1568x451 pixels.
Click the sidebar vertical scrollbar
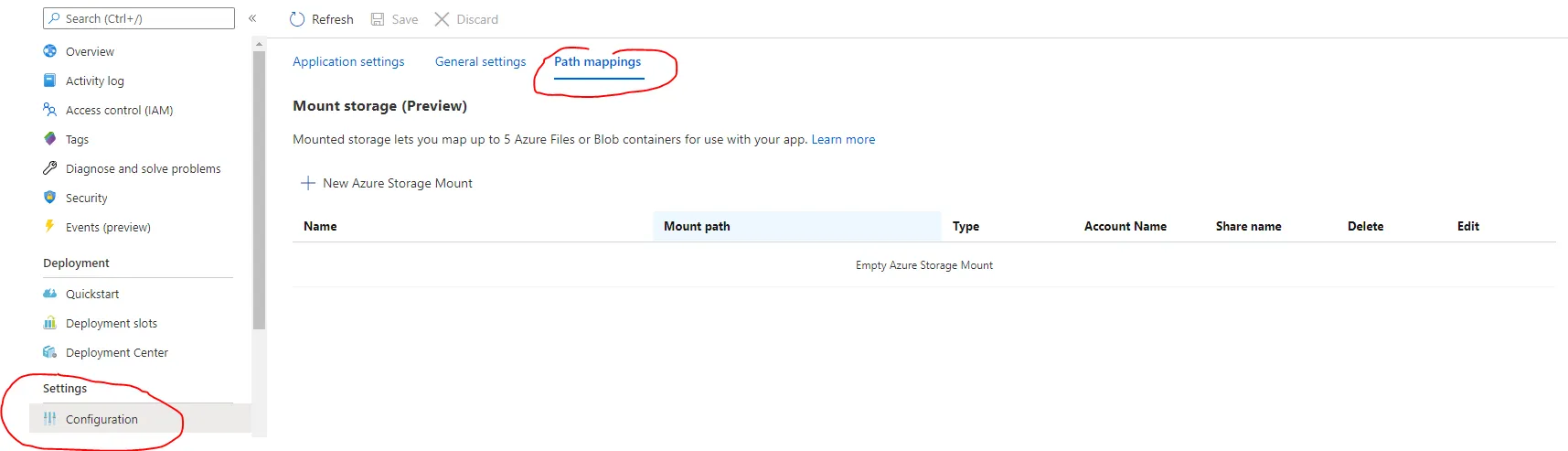click(259, 183)
